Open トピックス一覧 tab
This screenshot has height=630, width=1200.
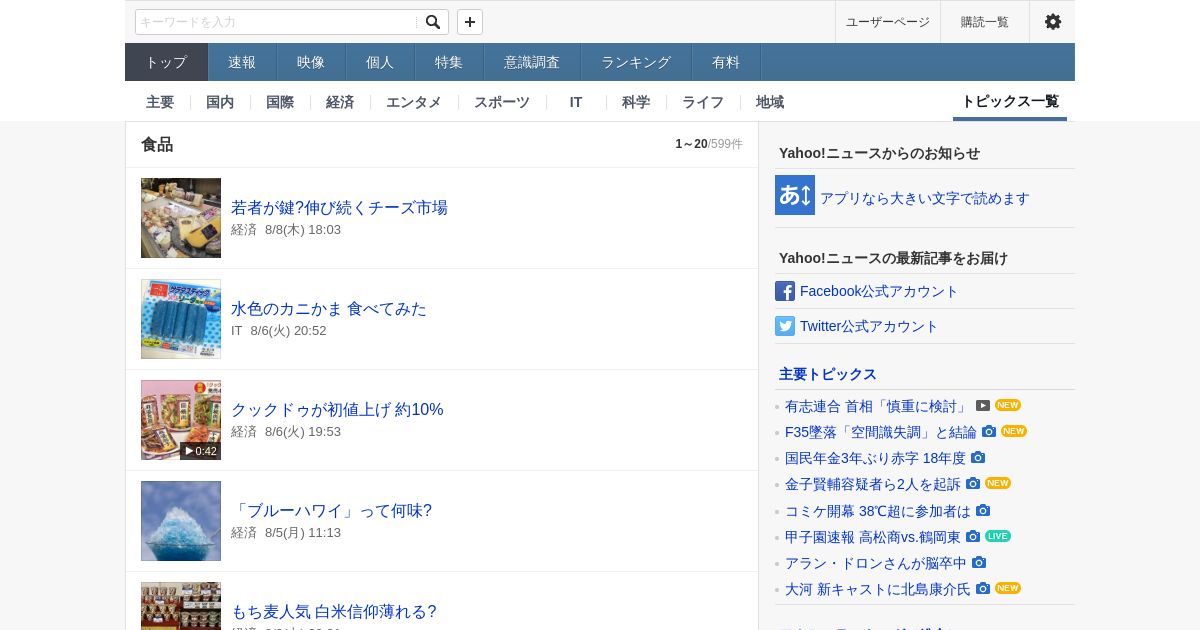point(1010,102)
